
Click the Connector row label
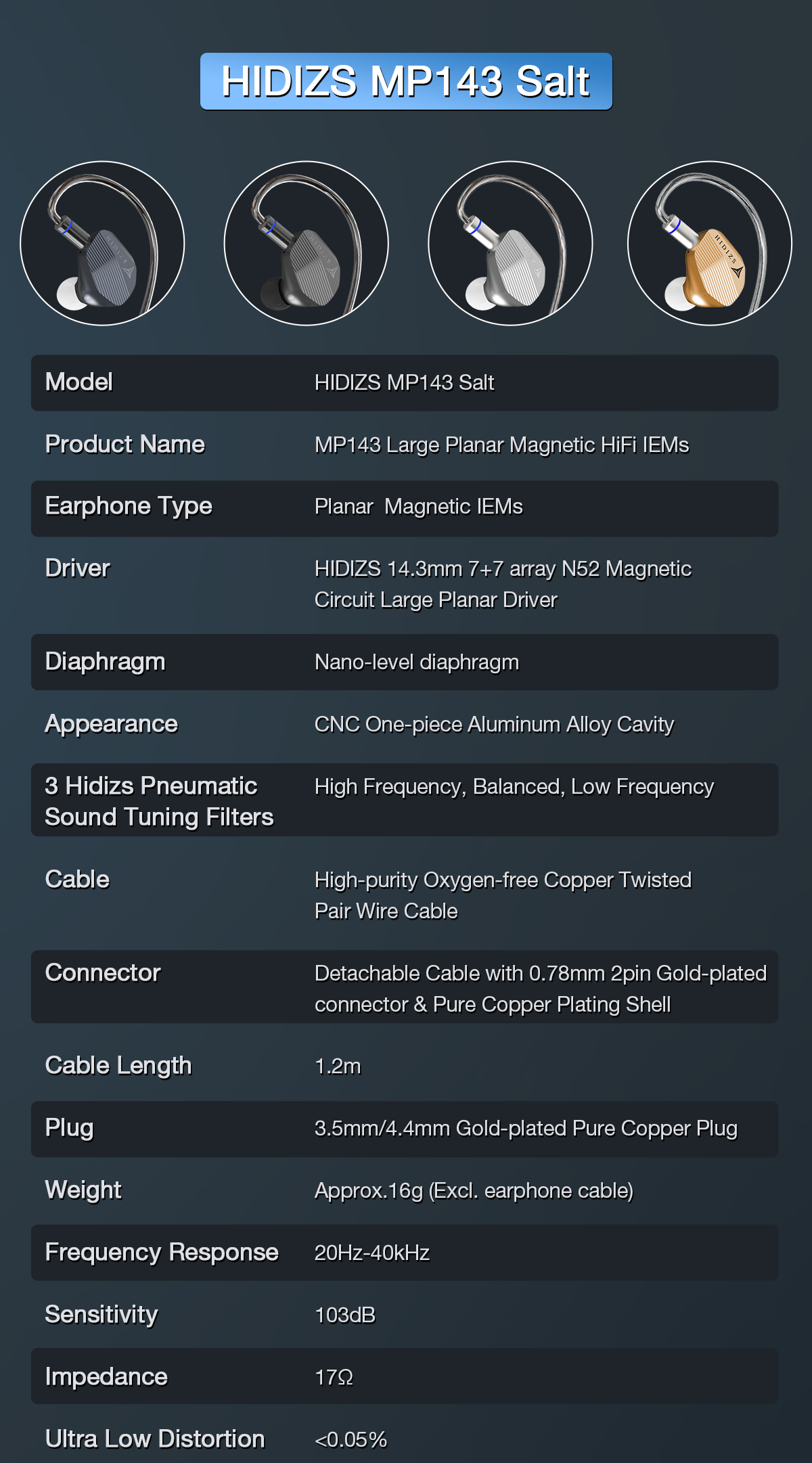pos(103,973)
